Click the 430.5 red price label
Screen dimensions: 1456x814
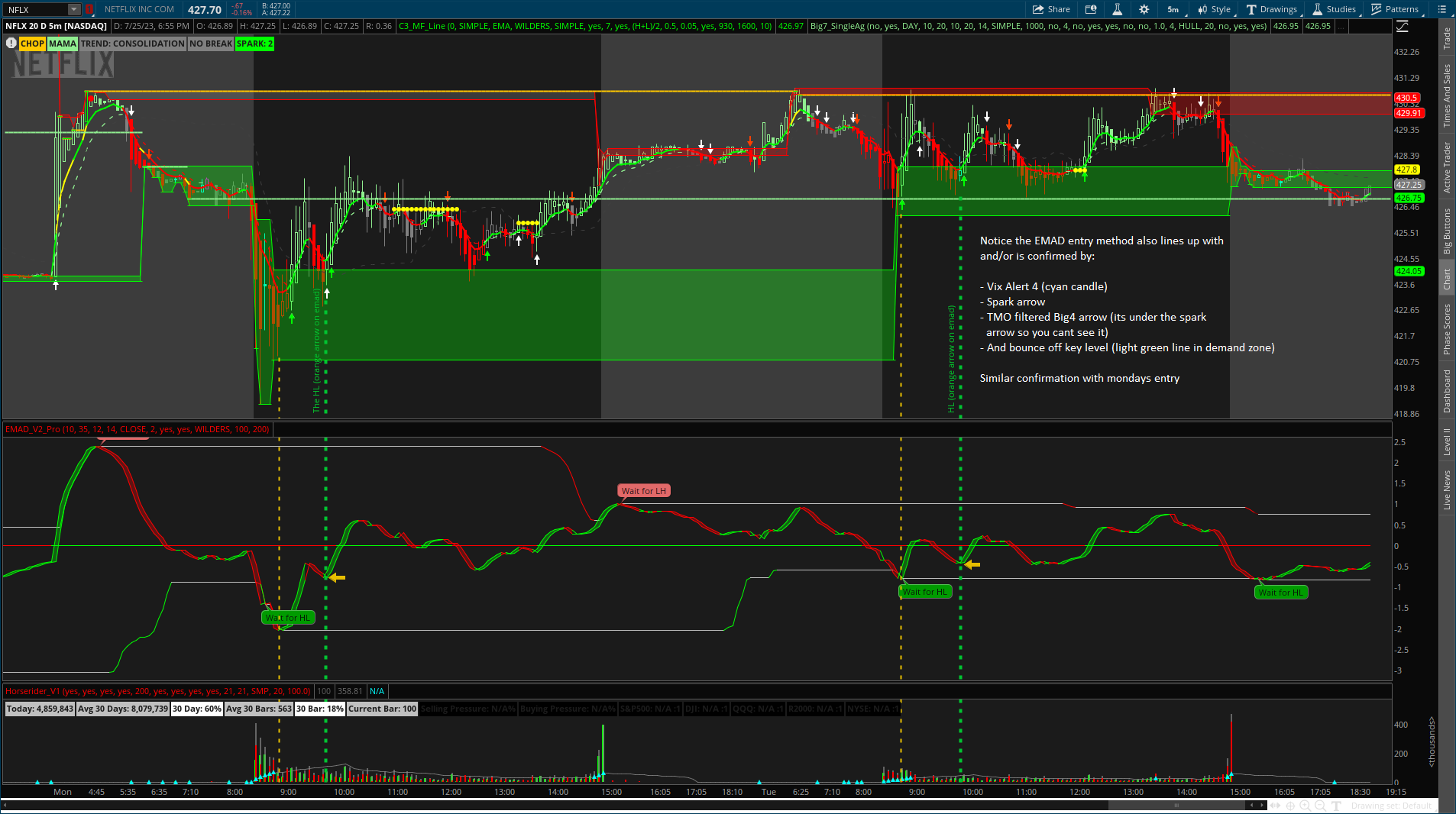(1407, 98)
